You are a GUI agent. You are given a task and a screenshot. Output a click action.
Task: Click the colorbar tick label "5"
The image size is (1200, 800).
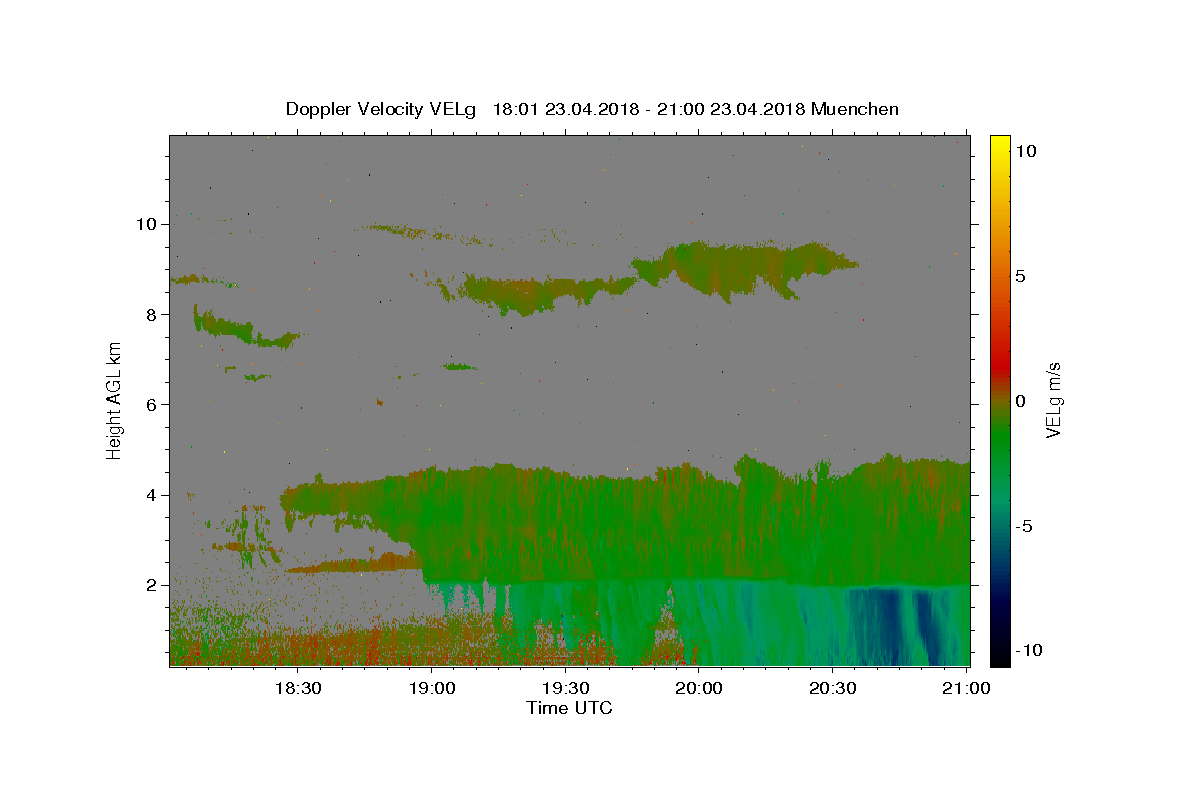click(1021, 276)
